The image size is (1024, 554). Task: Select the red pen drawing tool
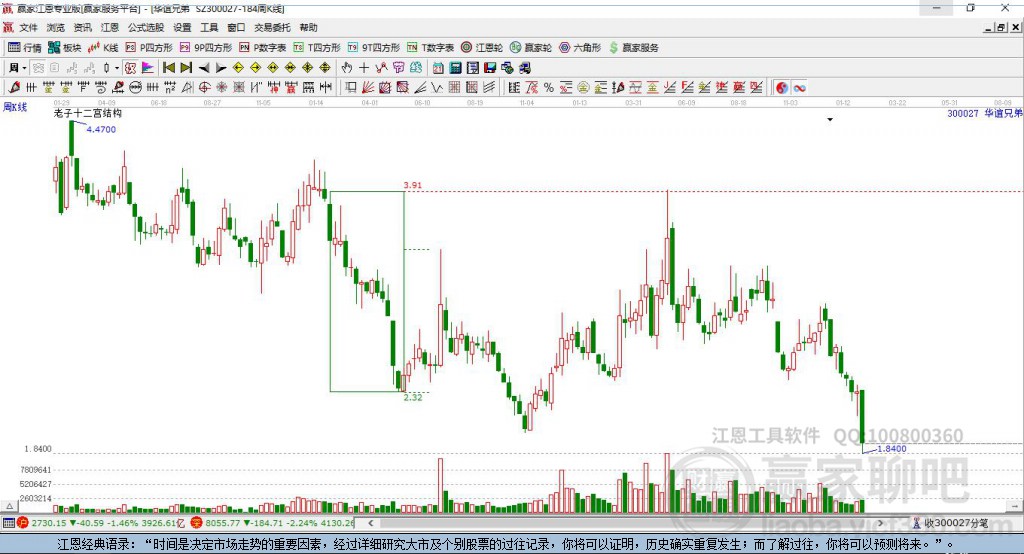click(x=14, y=88)
